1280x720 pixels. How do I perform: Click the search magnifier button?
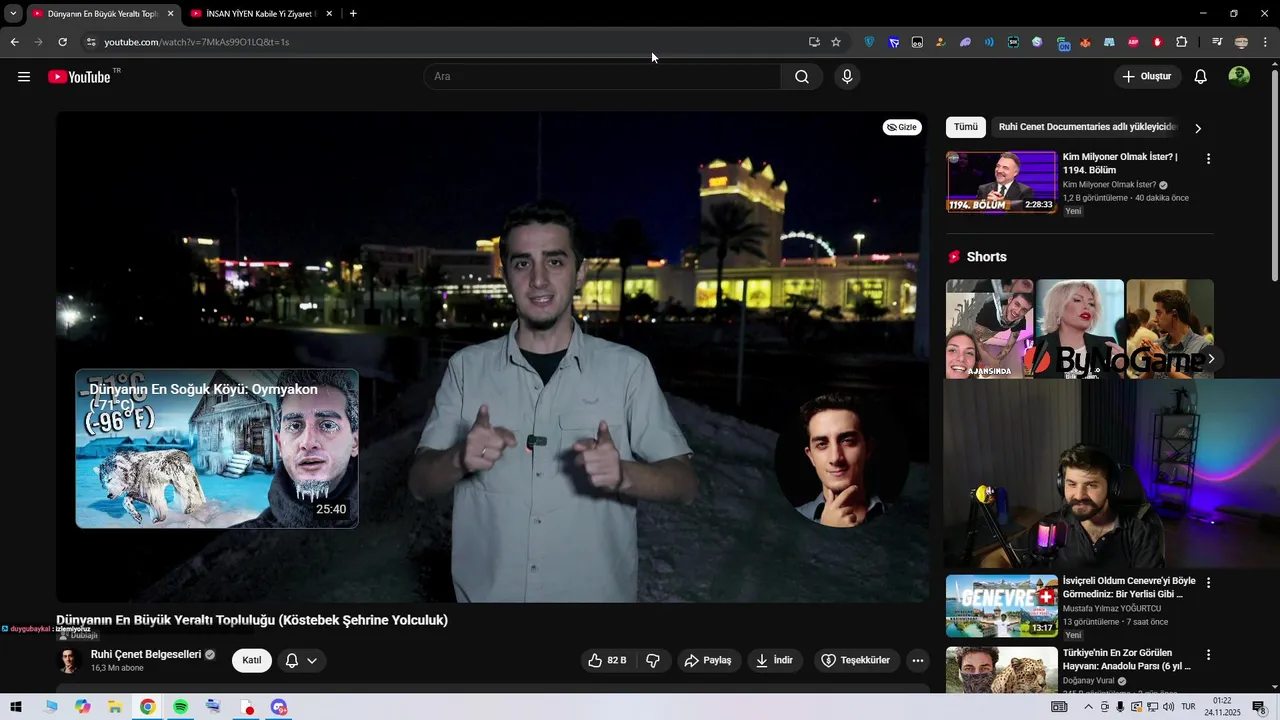(802, 77)
